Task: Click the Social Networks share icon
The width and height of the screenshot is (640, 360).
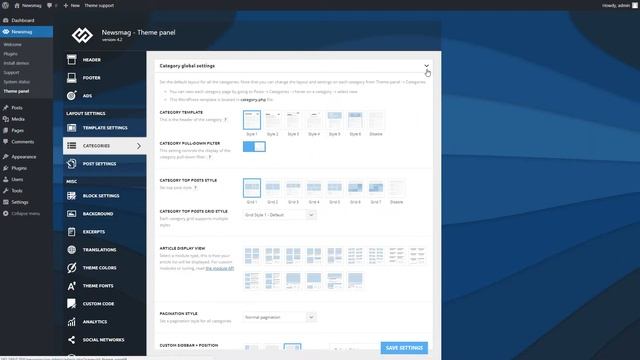Action: (x=71, y=340)
